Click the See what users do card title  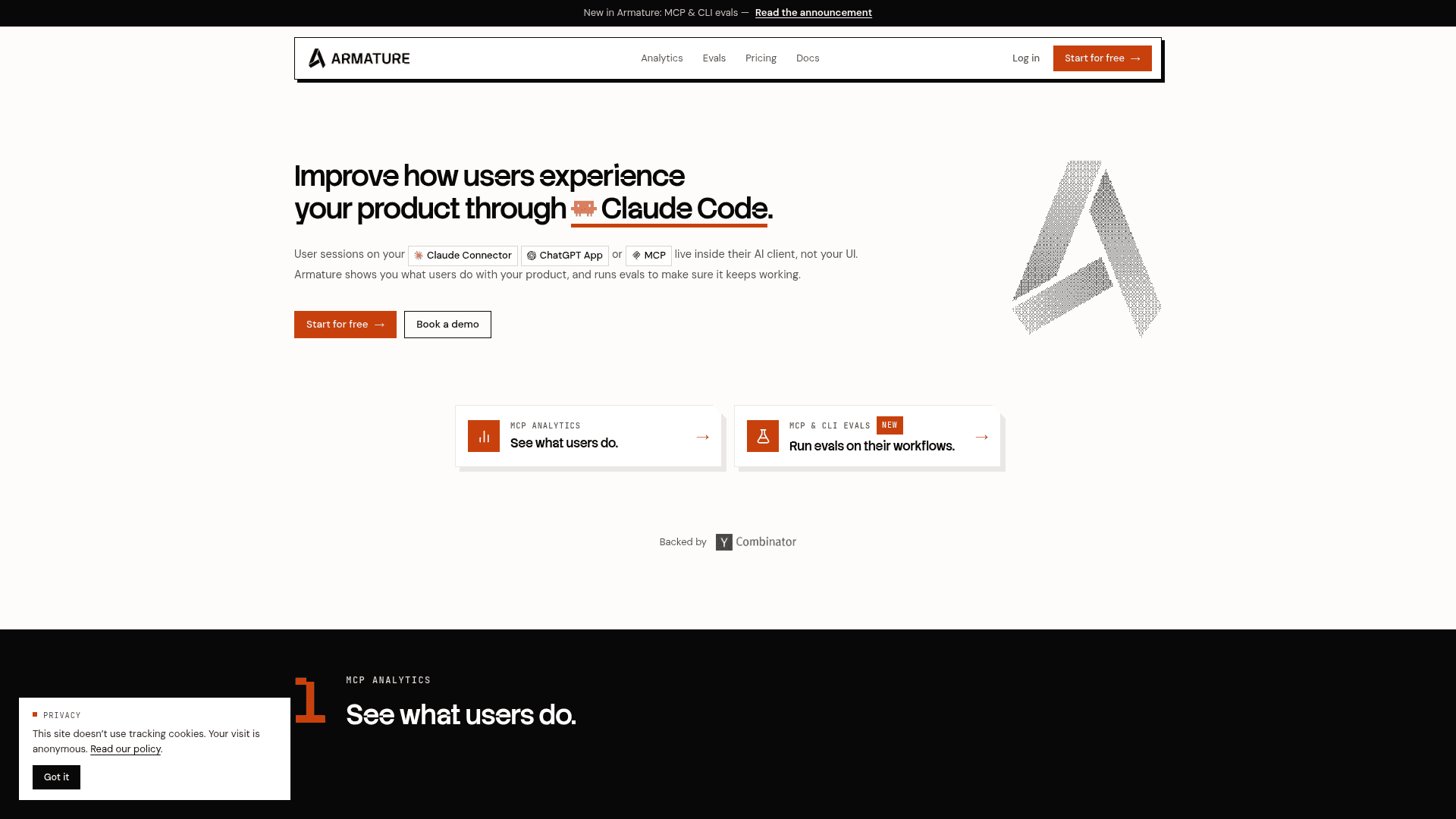(x=564, y=444)
